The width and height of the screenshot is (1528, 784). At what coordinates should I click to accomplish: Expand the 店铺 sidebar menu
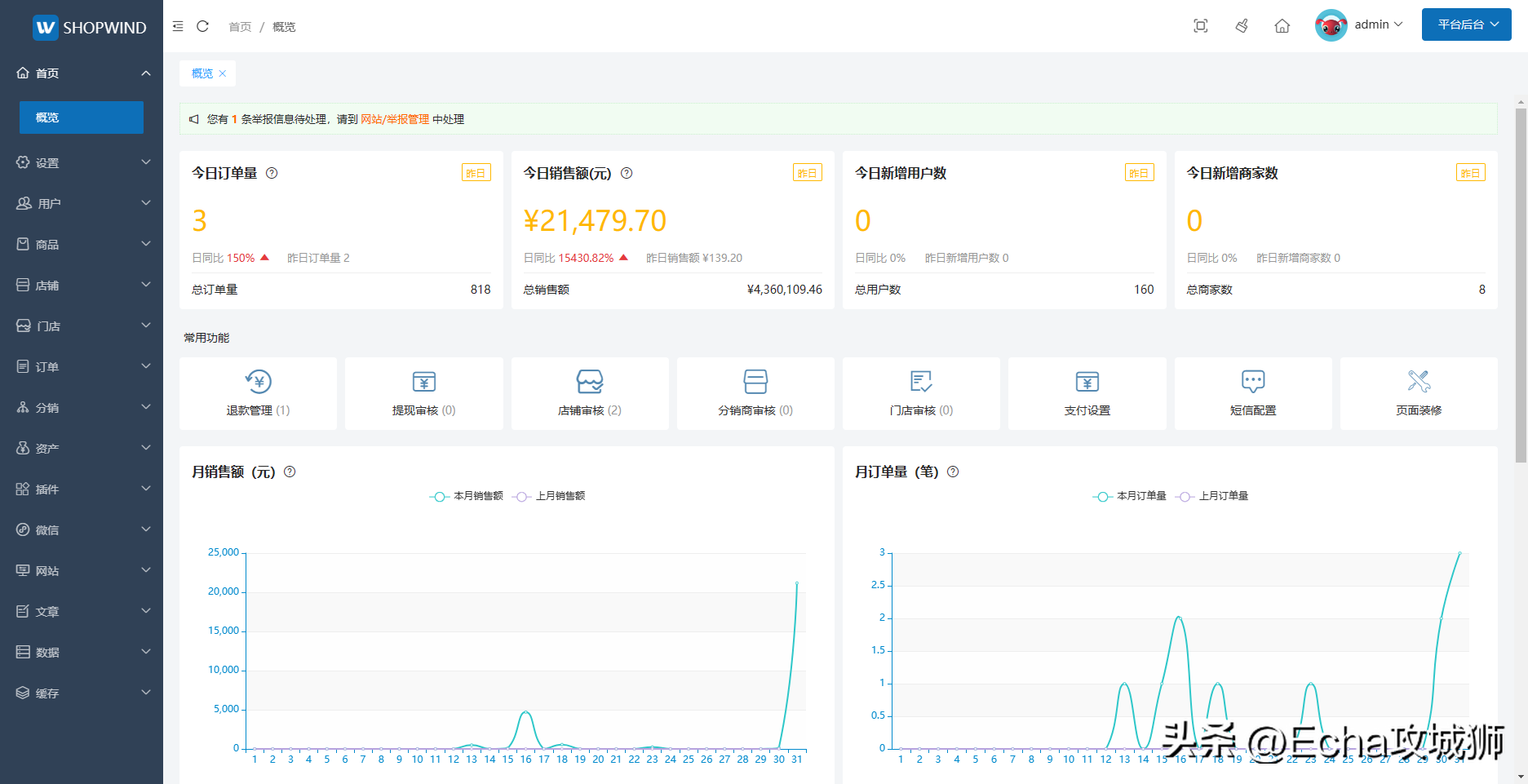82,285
